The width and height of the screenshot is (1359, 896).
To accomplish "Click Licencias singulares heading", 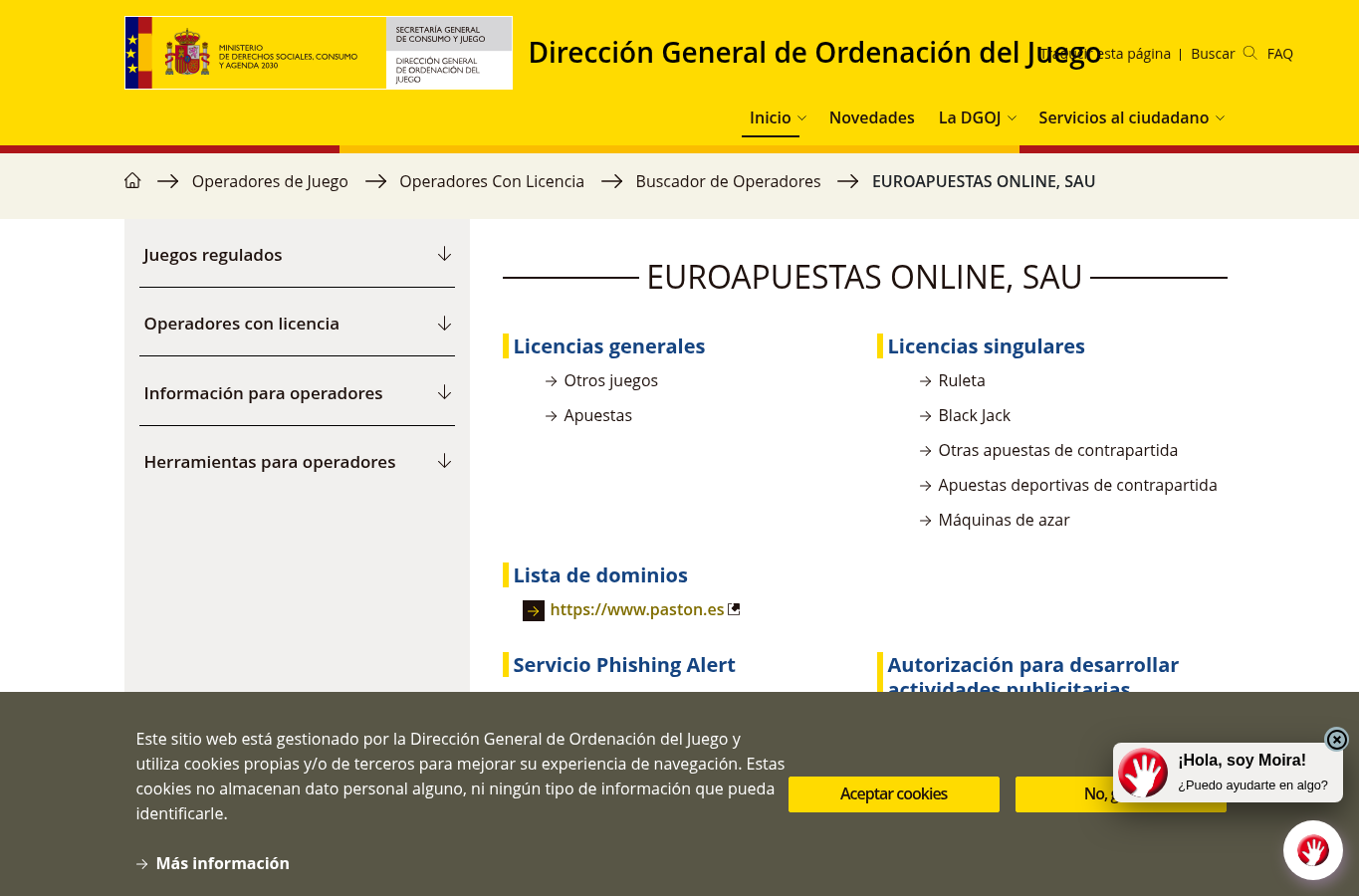I will 986,346.
